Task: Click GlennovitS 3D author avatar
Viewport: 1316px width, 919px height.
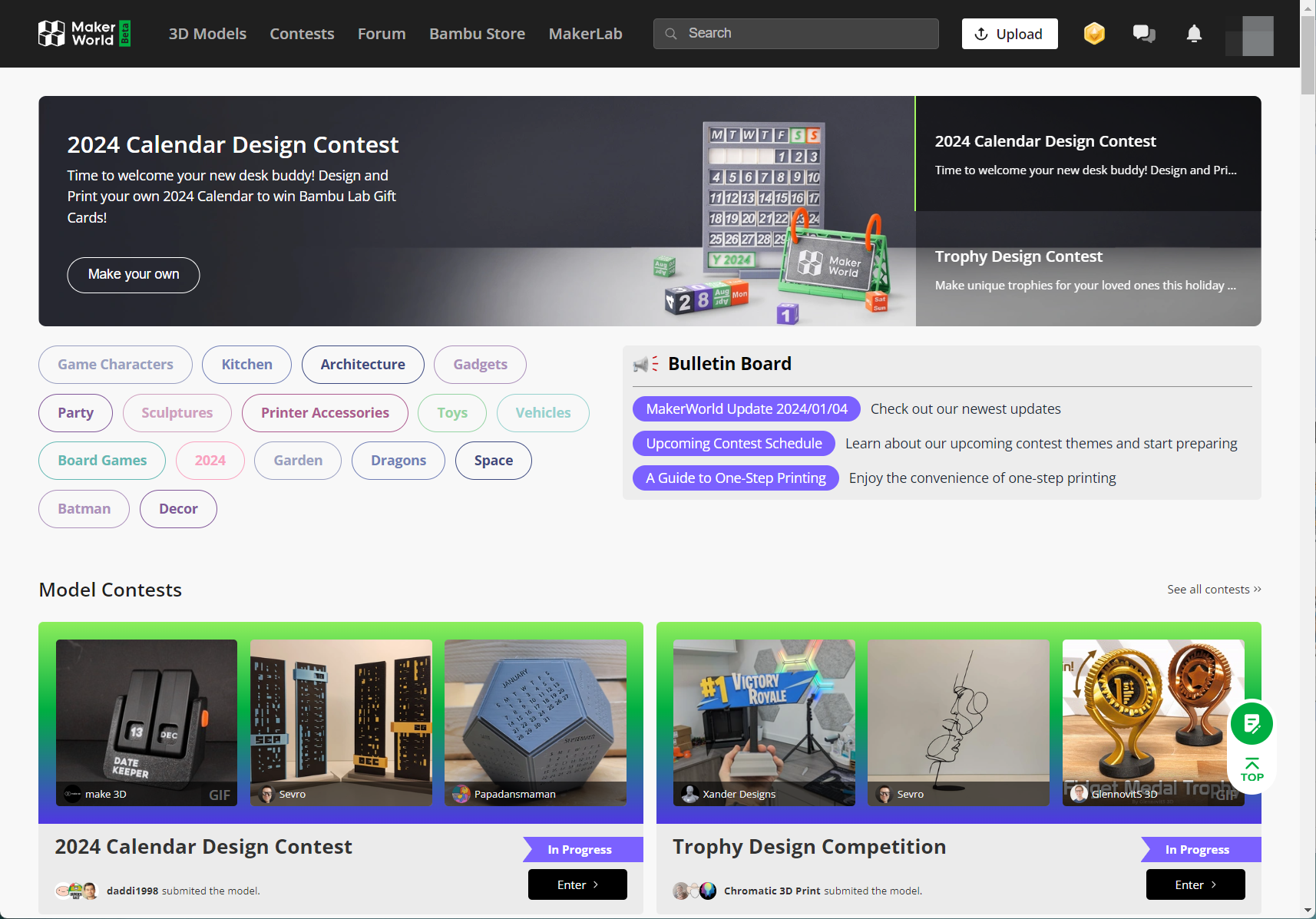Action: (1080, 794)
